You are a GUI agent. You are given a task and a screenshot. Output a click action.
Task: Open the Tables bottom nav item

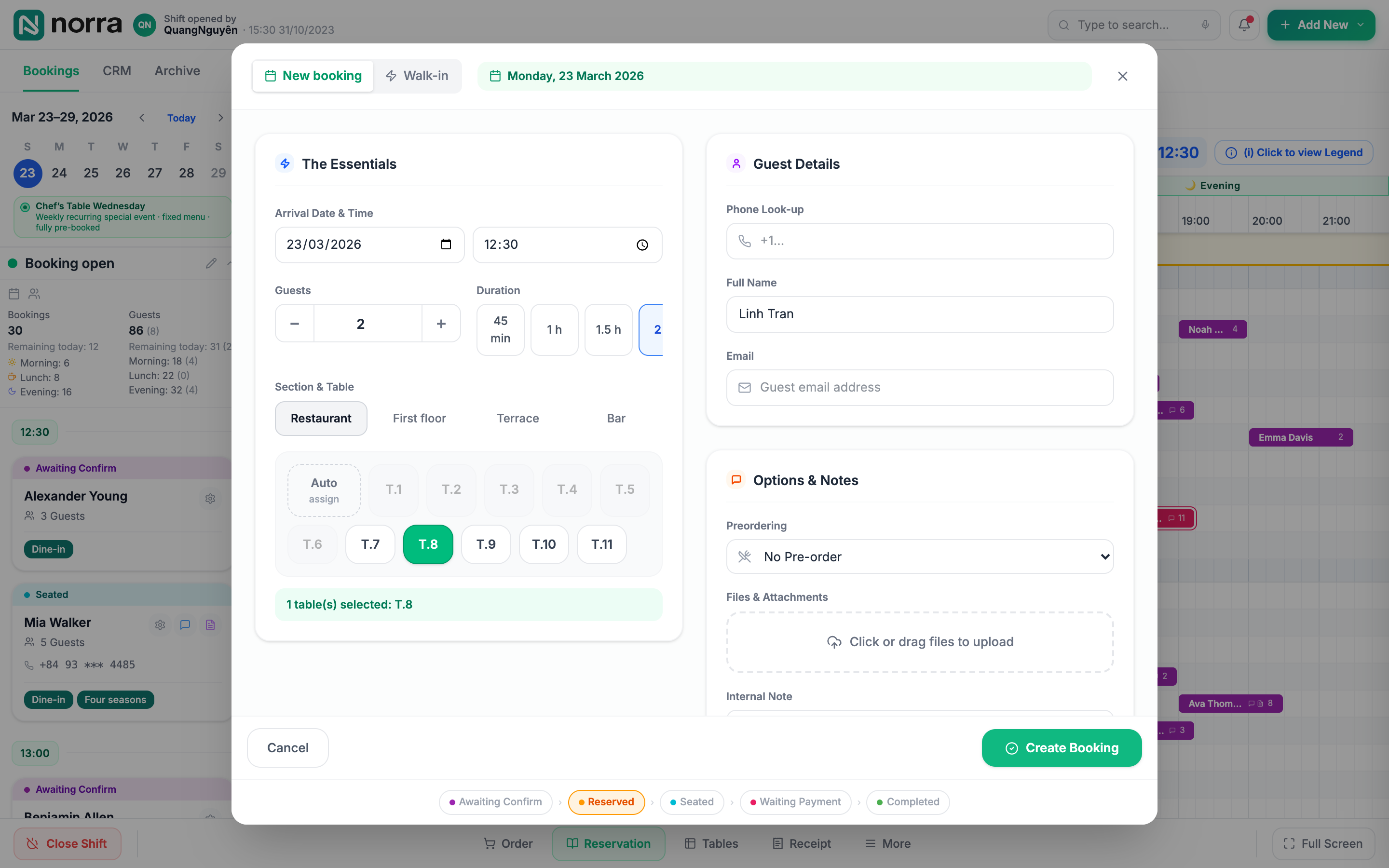tap(711, 843)
